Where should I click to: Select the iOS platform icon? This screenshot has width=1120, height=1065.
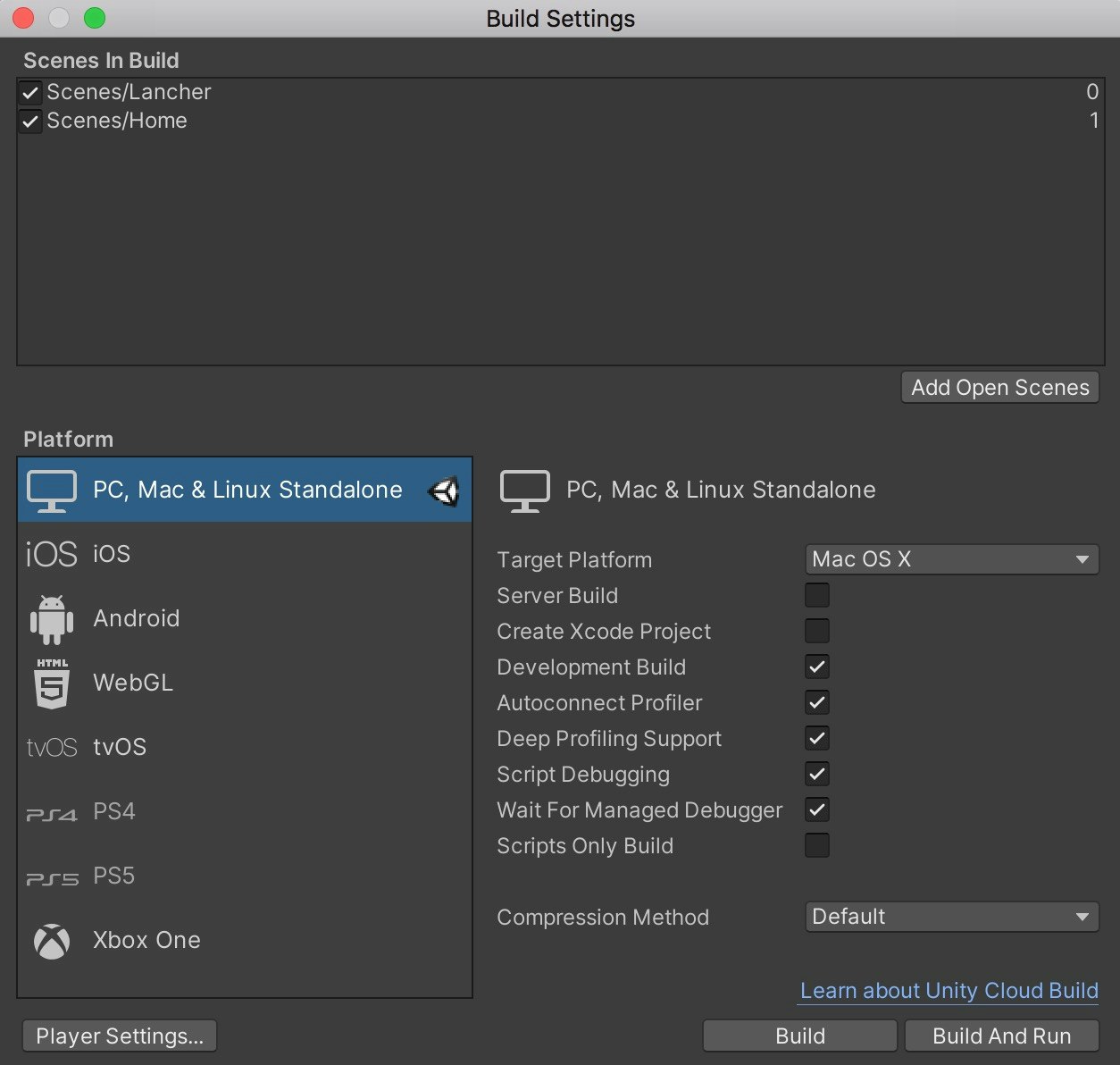(x=52, y=554)
